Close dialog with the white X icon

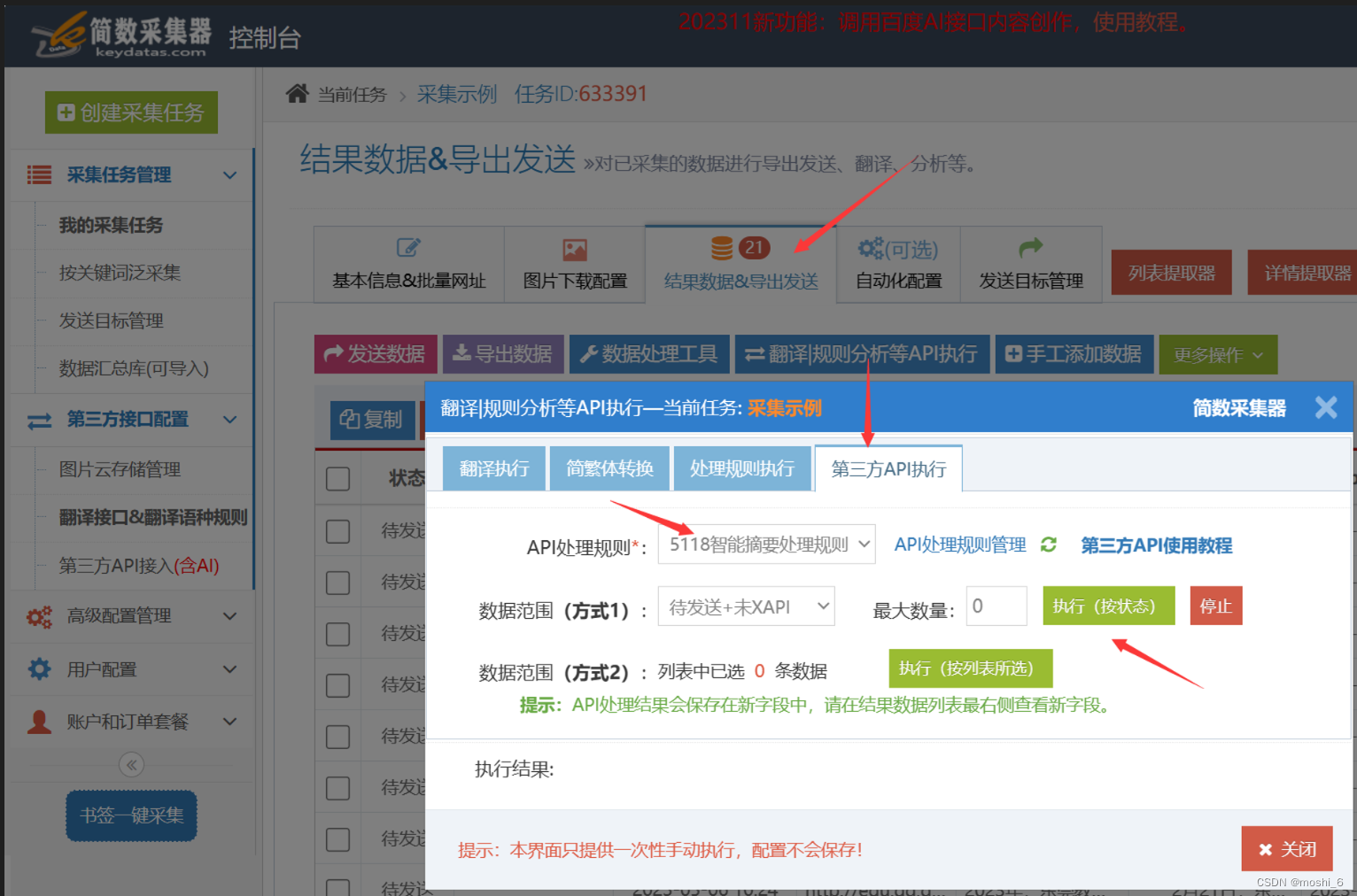coord(1326,407)
